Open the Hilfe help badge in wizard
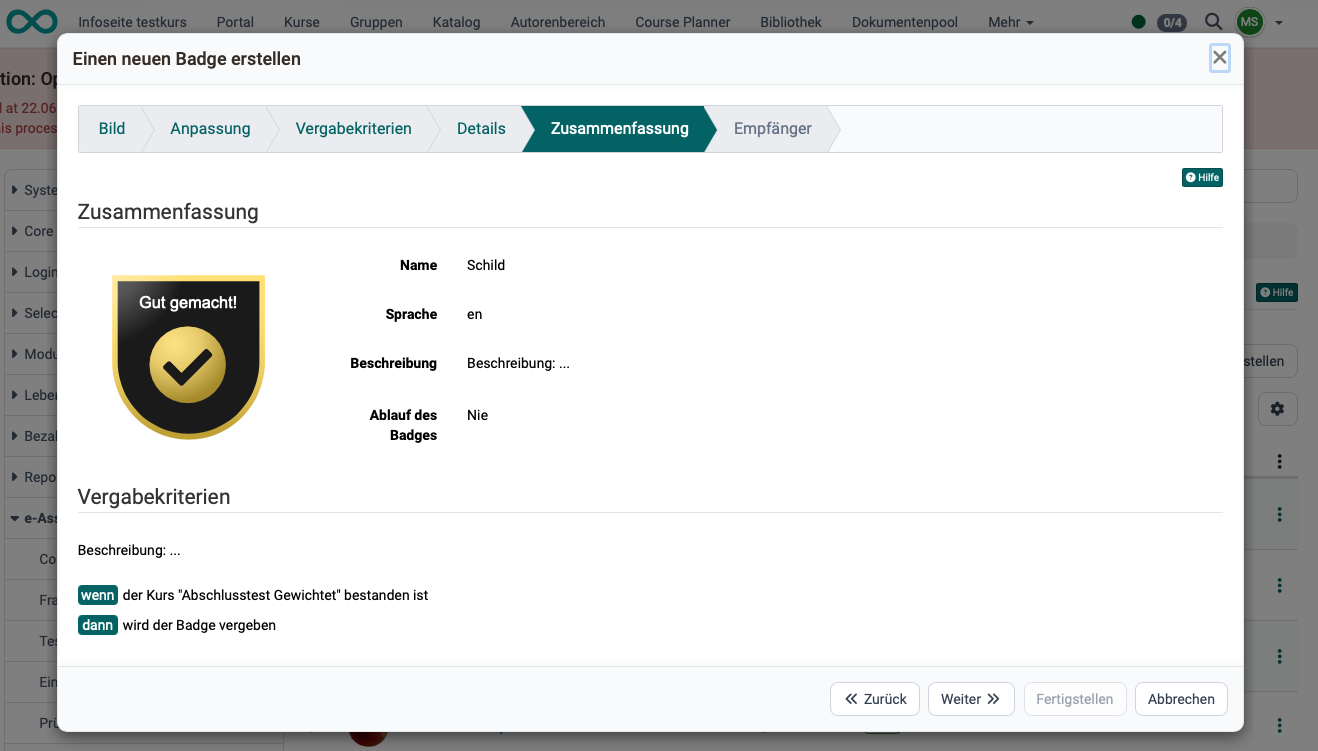The width and height of the screenshot is (1318, 751). [1202, 177]
